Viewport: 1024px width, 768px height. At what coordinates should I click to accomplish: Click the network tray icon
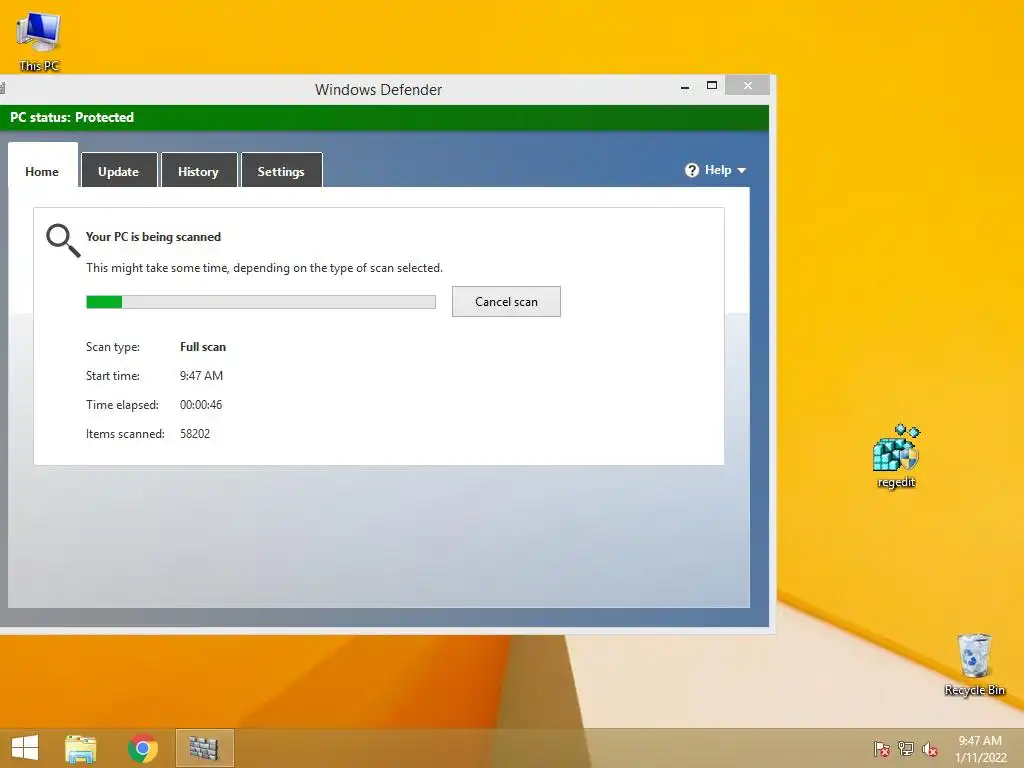point(906,748)
